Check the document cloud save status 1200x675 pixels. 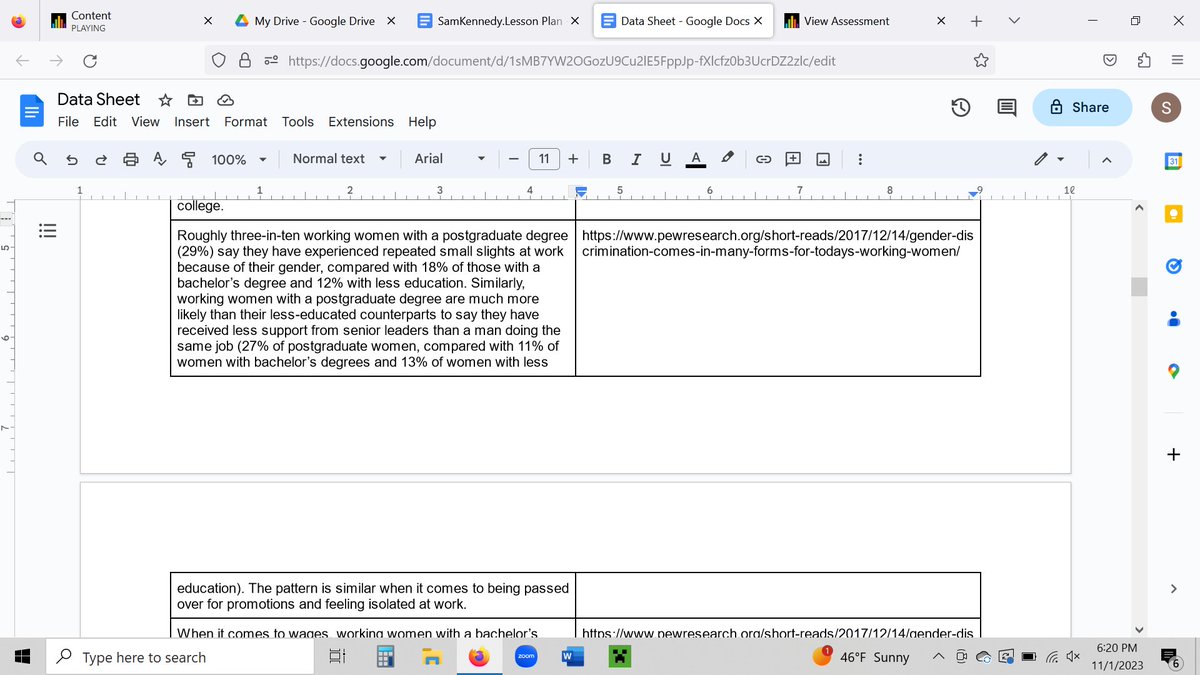225,99
